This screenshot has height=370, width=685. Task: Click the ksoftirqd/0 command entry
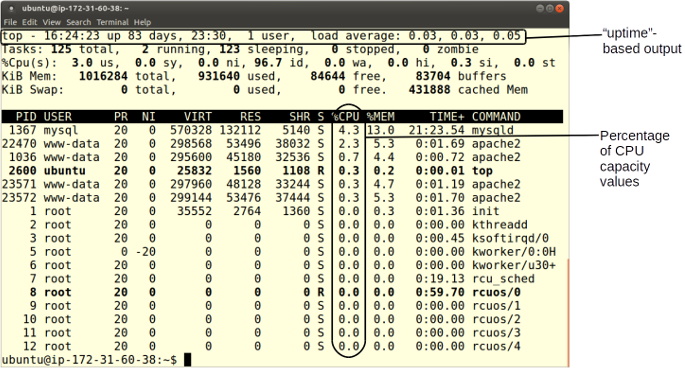point(510,239)
